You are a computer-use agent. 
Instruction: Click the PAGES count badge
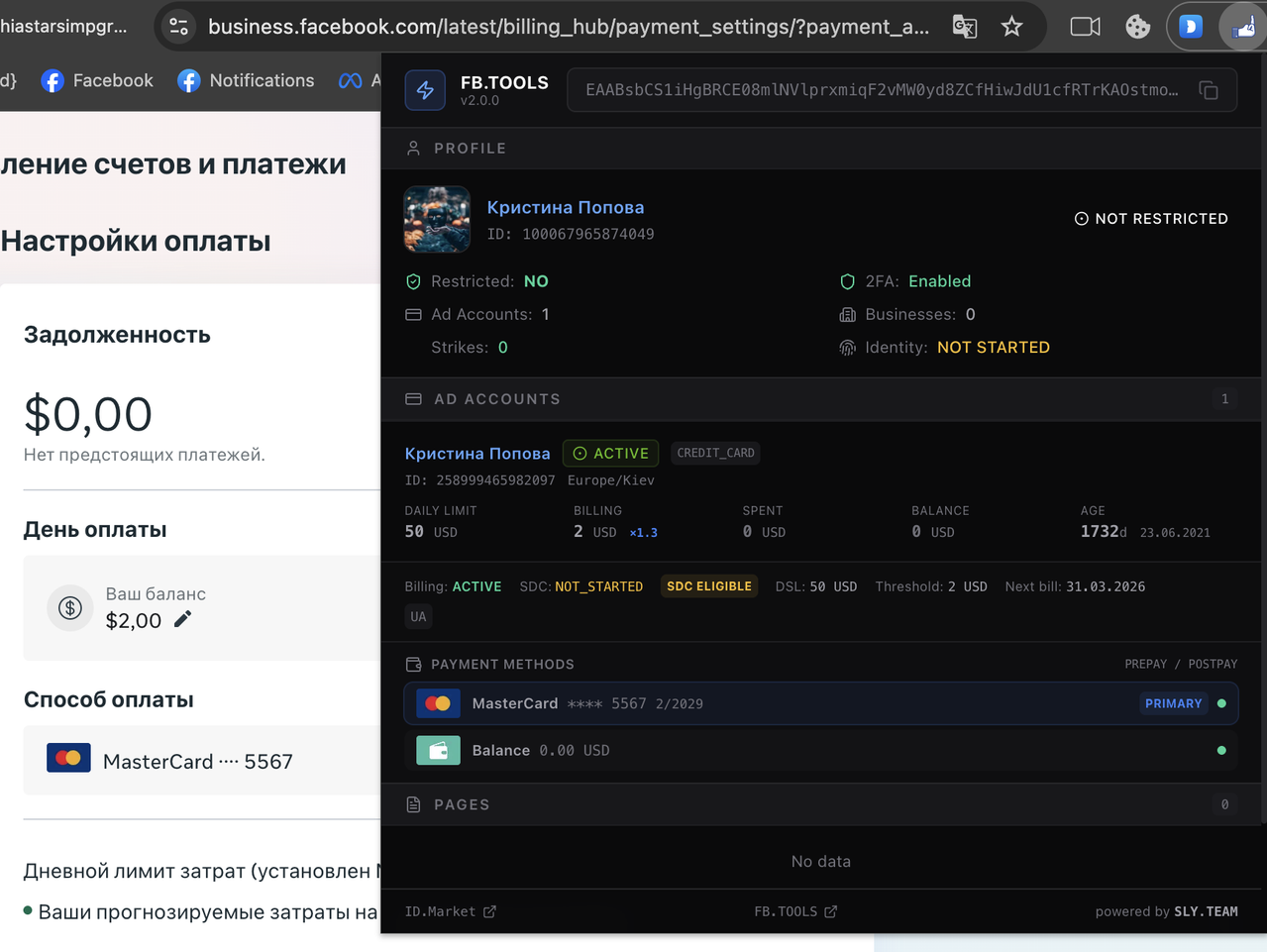1224,805
